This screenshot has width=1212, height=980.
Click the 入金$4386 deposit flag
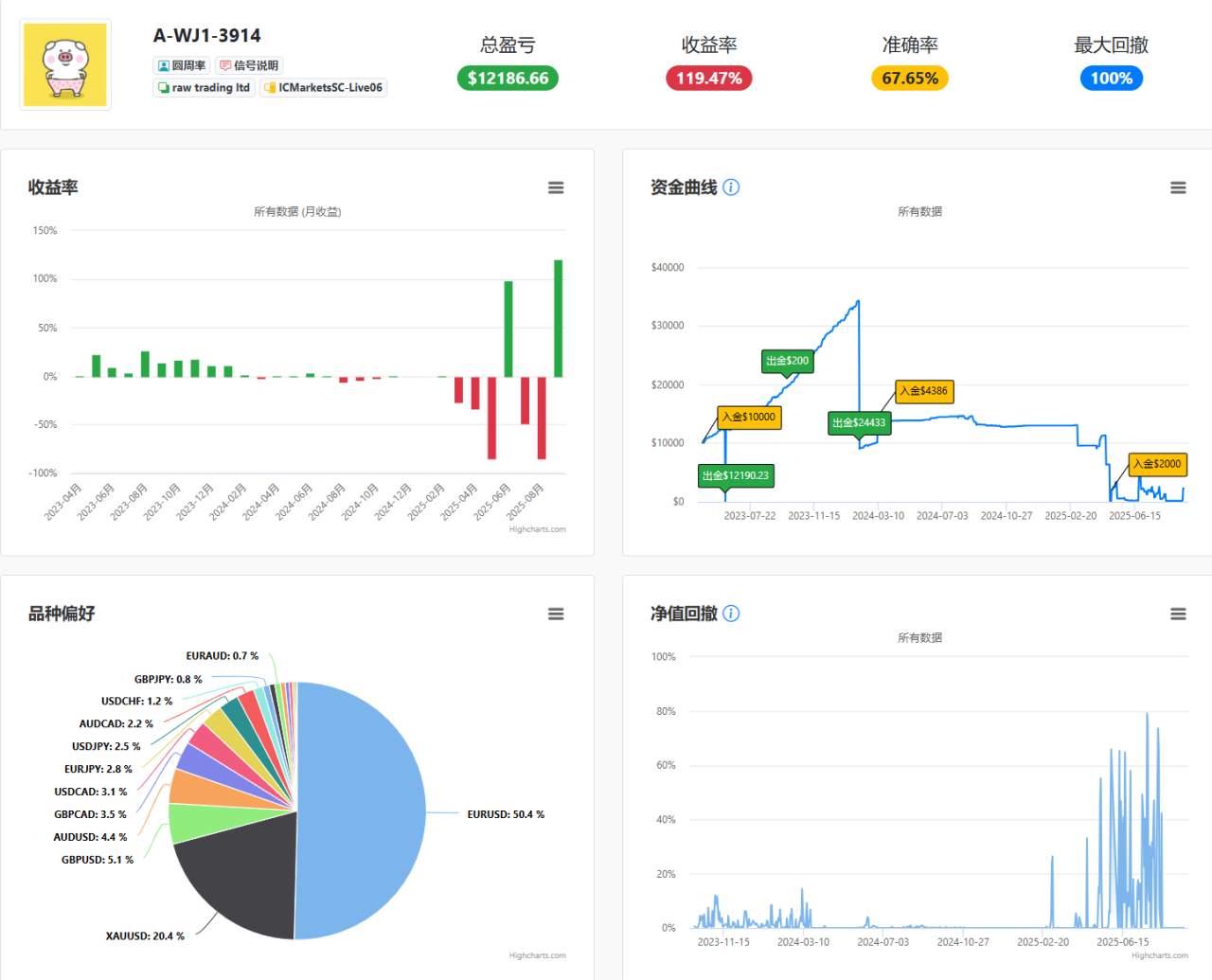[924, 391]
